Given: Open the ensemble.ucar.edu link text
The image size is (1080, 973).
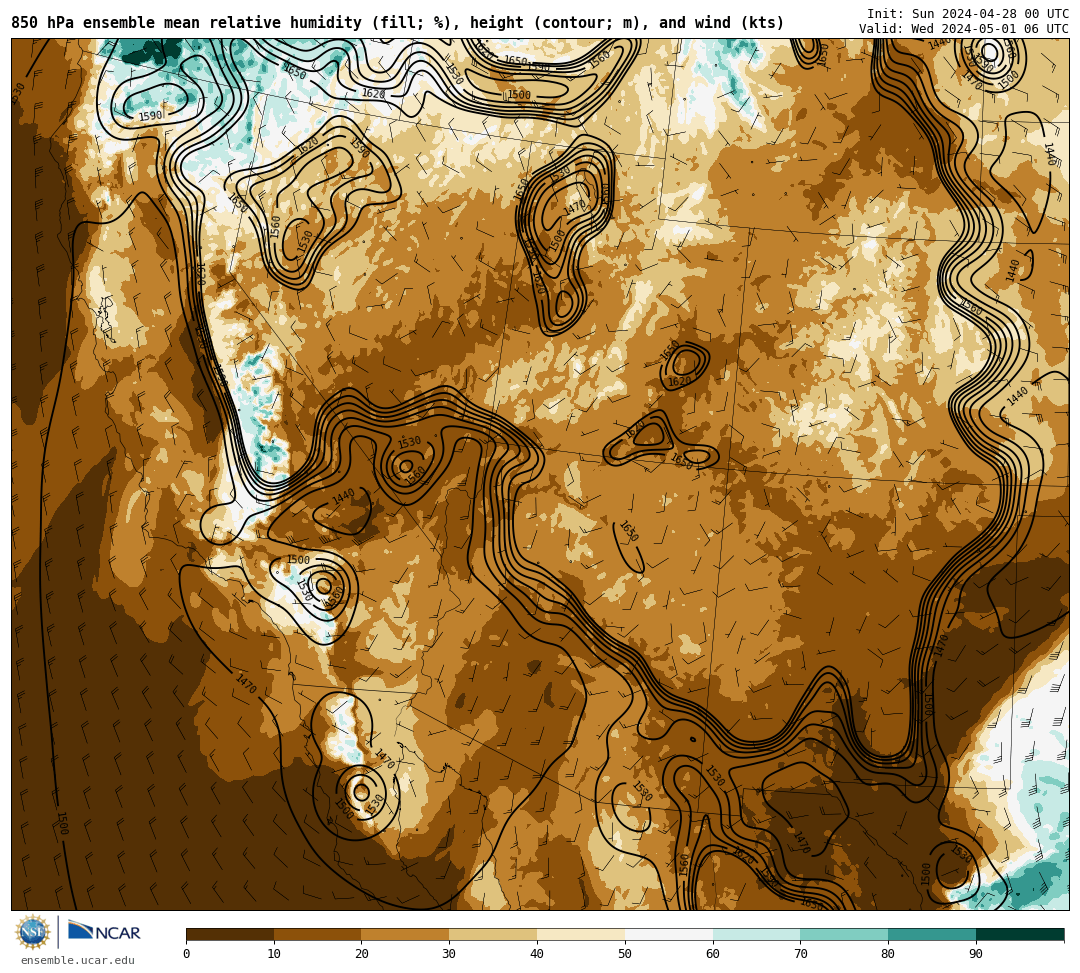Looking at the screenshot, I should (x=78, y=960).
